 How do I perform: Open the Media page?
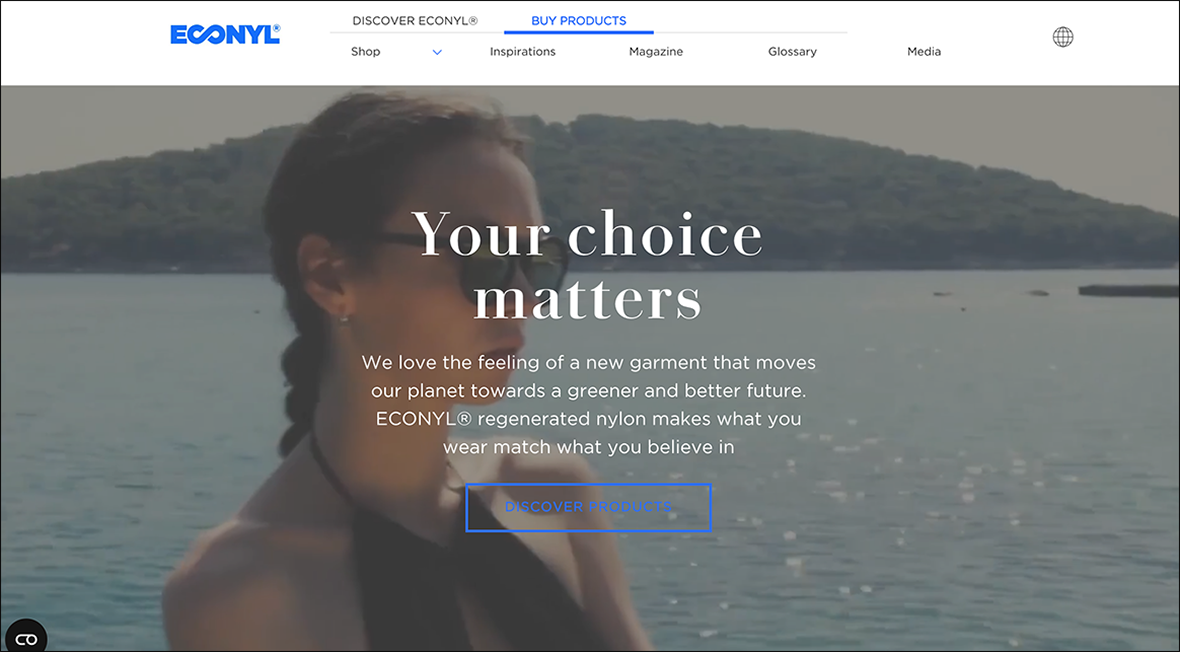point(924,51)
